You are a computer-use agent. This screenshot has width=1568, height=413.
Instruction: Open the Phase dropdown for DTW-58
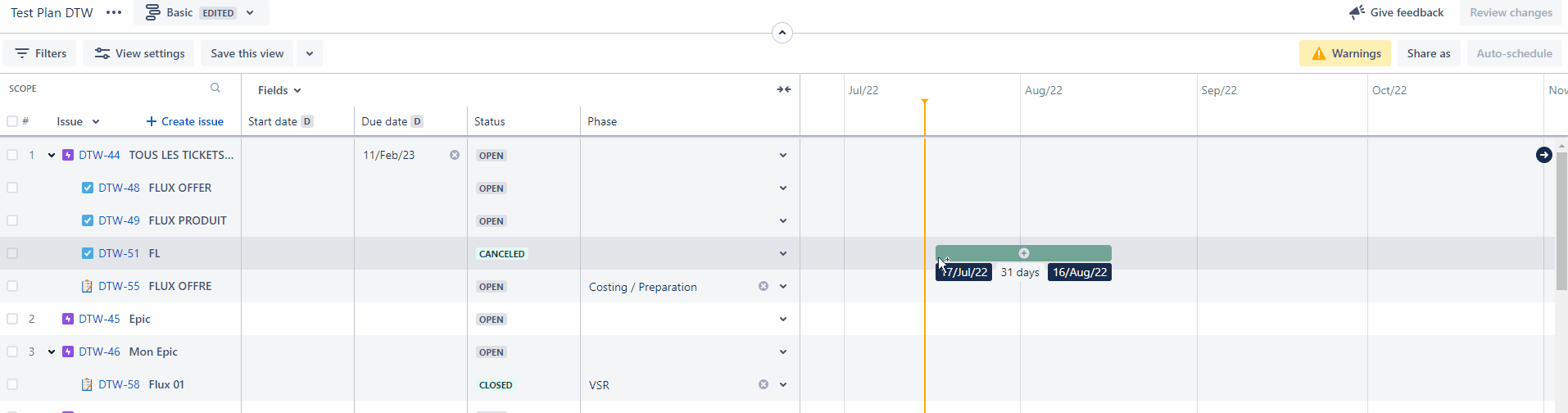click(783, 384)
